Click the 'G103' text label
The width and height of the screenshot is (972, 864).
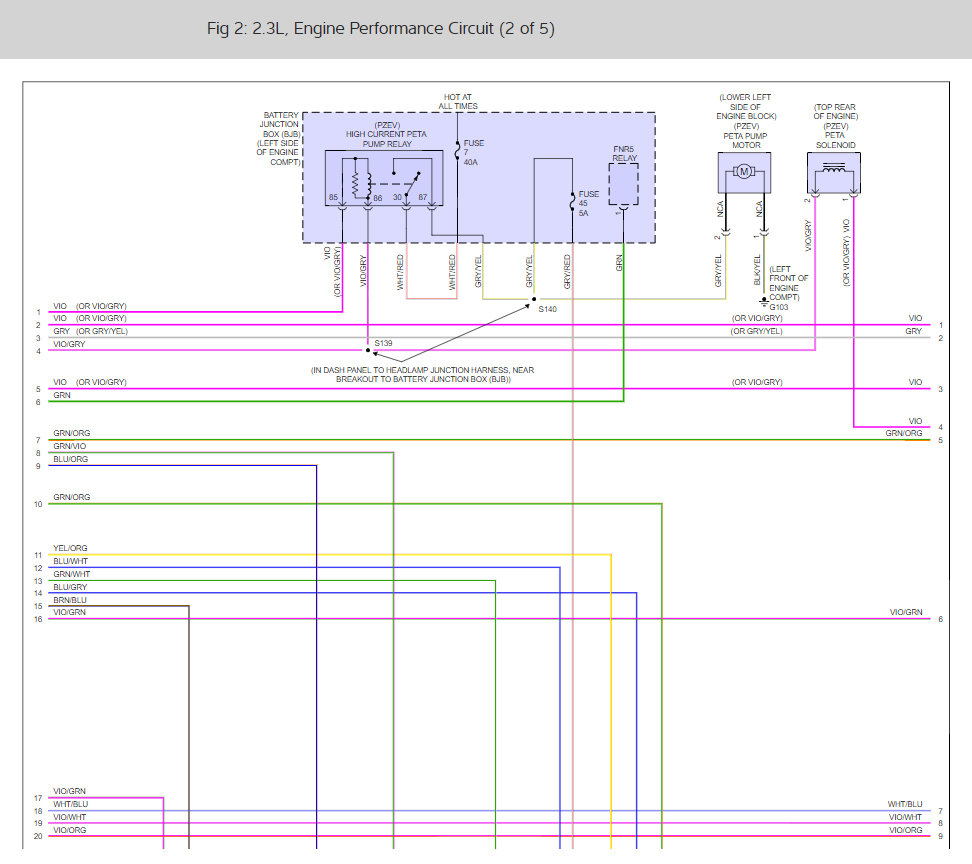point(779,307)
